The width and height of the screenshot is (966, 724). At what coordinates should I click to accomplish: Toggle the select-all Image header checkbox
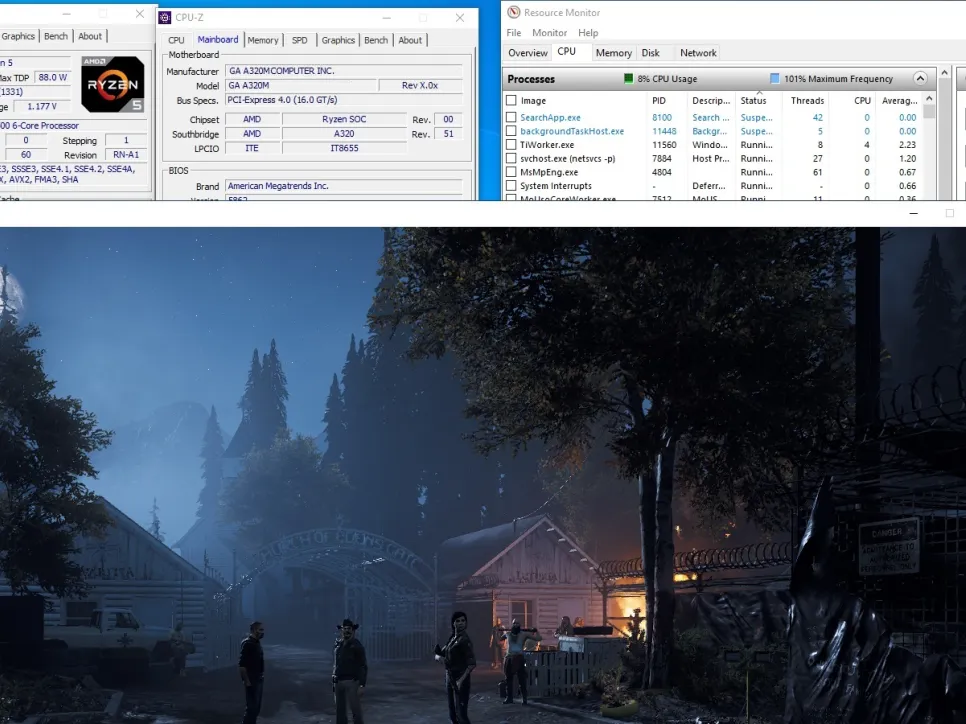coord(511,100)
